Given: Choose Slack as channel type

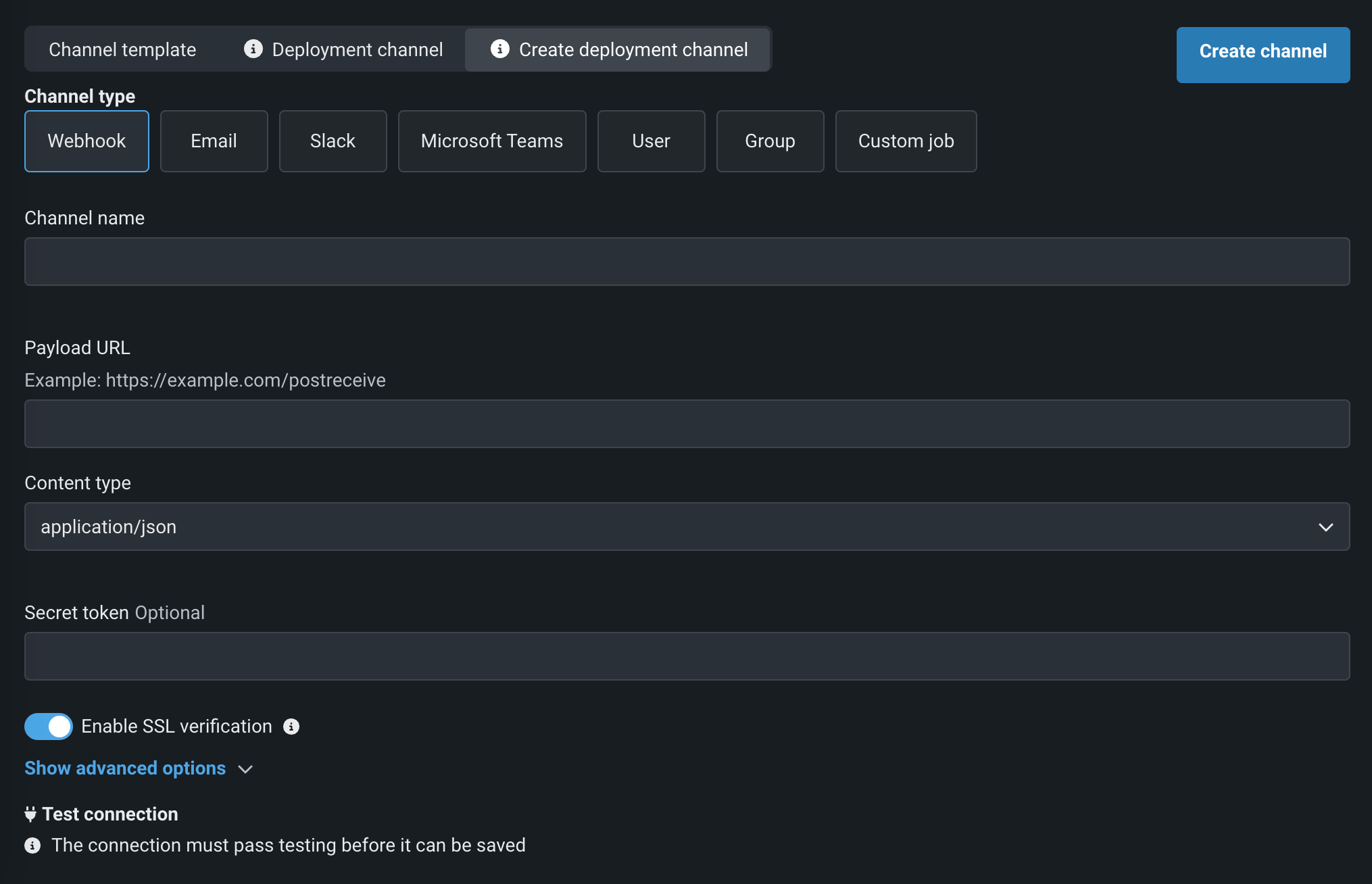Looking at the screenshot, I should 333,141.
